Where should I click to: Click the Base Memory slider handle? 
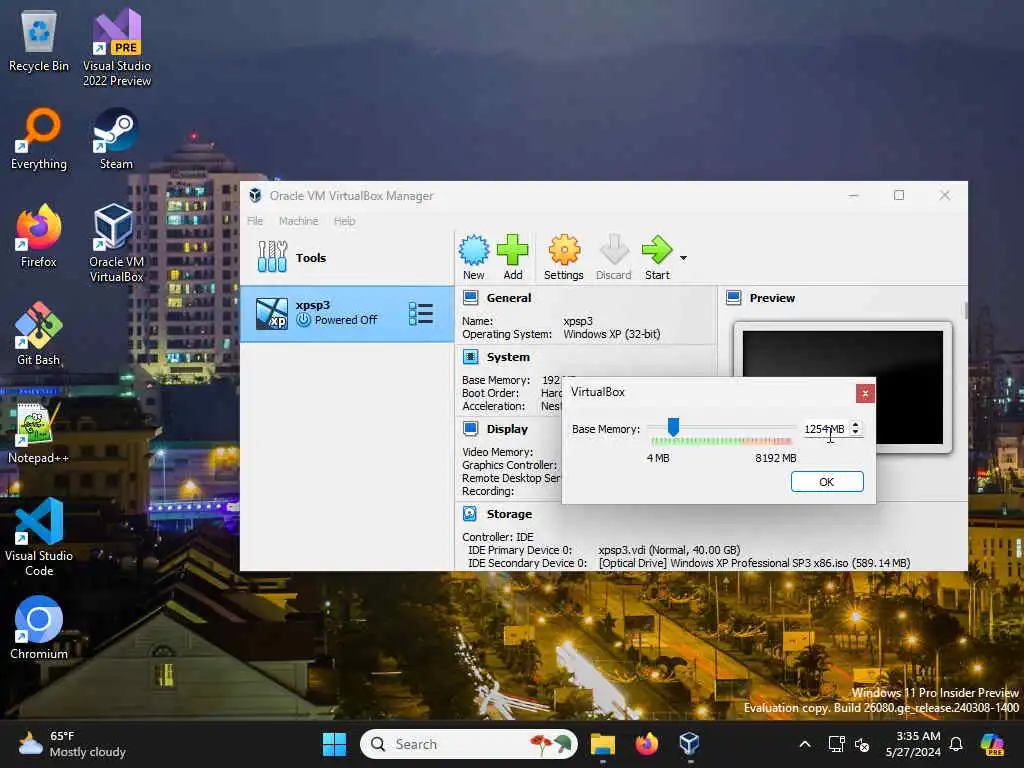pos(673,427)
